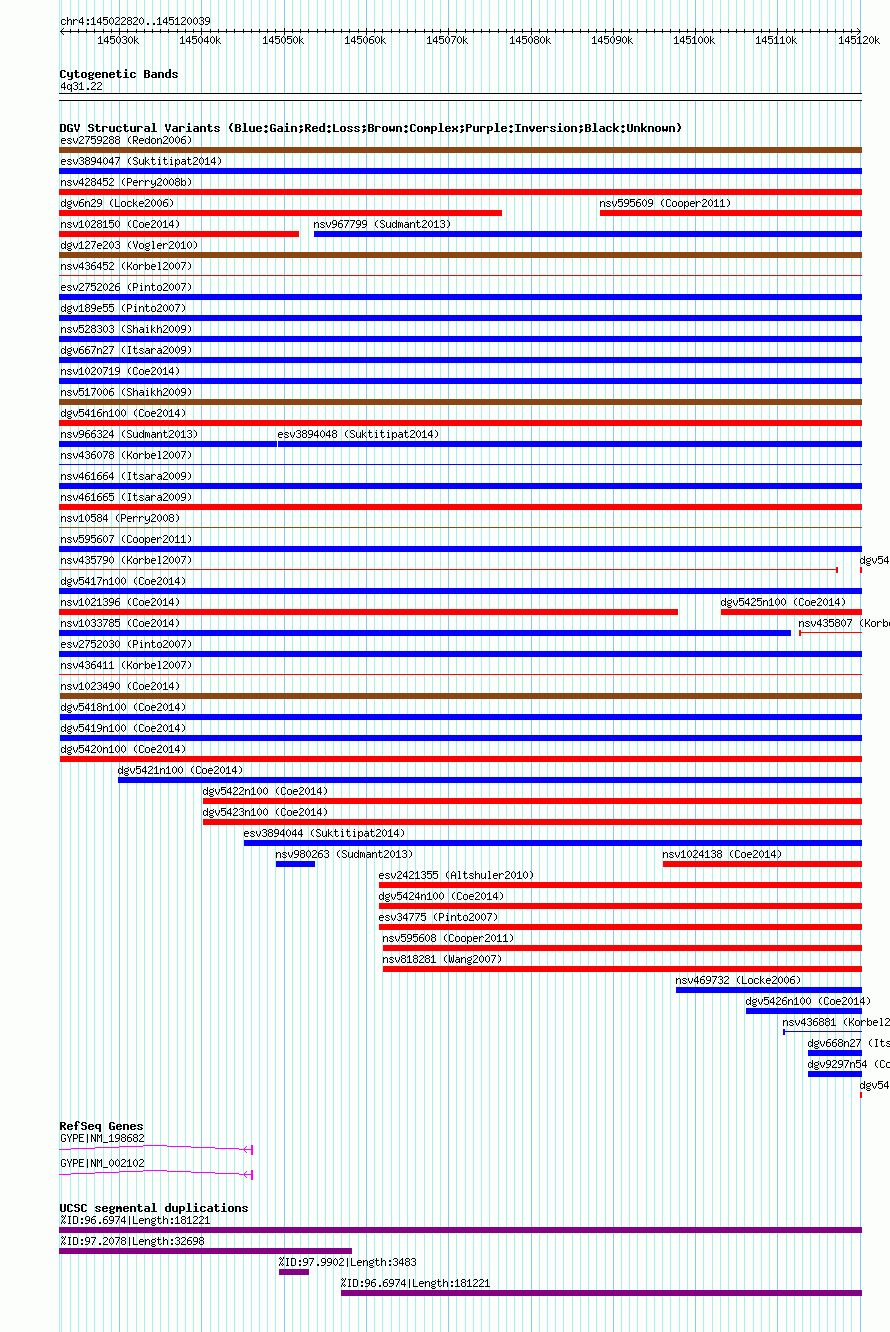Click the dgv5422n100 (Coe2014) variant label
Image resolution: width=890 pixels, height=1332 pixels.
(x=265, y=791)
